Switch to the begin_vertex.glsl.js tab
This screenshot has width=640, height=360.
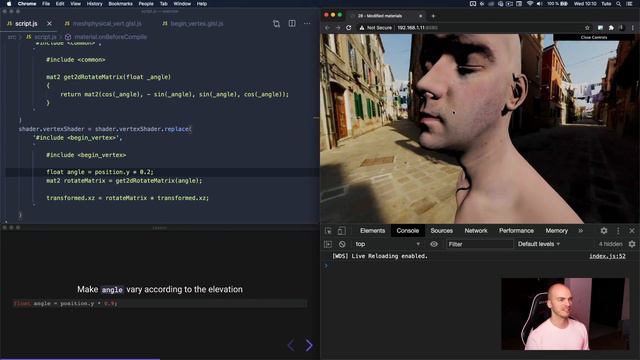193,24
